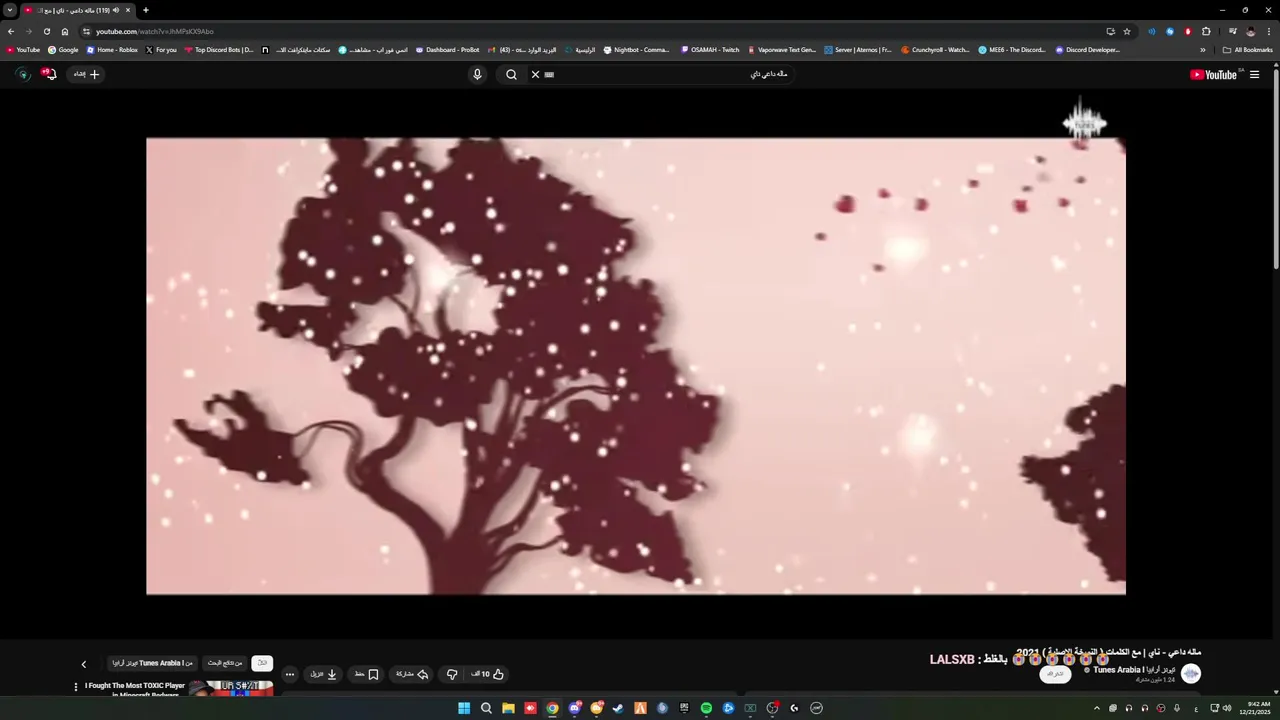Open the more actions ellipsis menu
This screenshot has width=1280, height=720.
coord(290,674)
